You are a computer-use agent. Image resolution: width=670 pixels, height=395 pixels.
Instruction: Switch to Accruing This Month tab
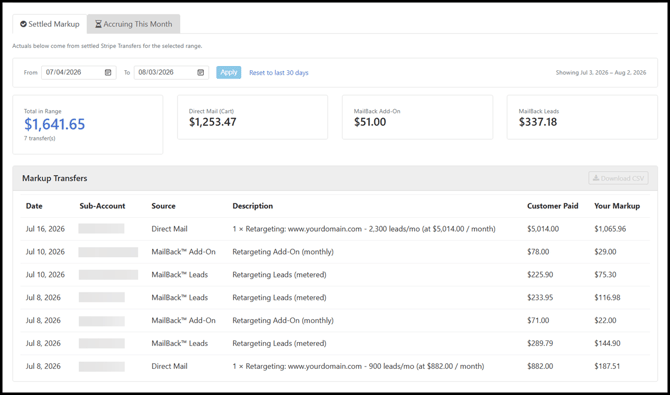pos(133,24)
